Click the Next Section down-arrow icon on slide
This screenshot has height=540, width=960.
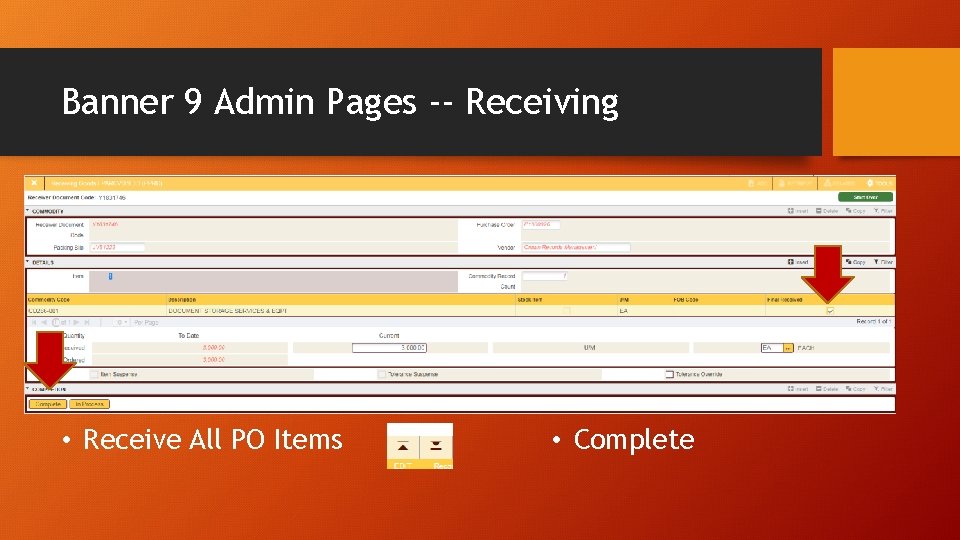(436, 446)
